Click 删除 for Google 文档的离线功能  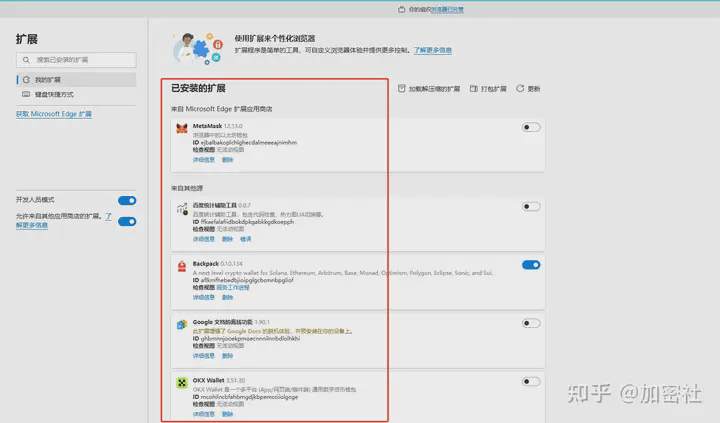point(227,356)
